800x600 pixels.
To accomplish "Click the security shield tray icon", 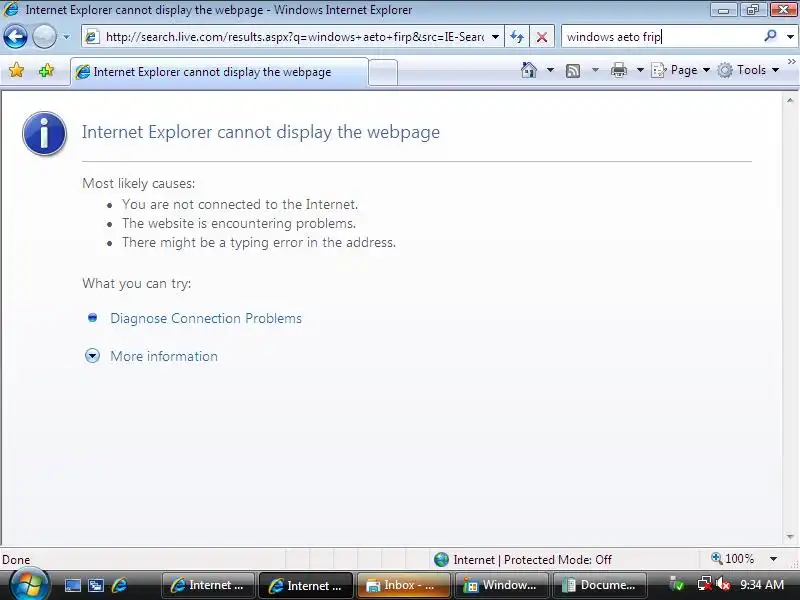I will [x=677, y=584].
